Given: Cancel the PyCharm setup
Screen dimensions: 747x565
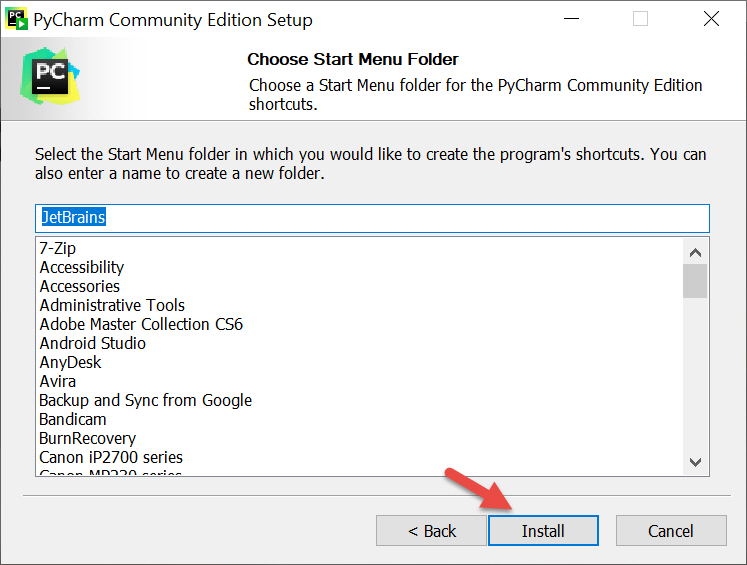Looking at the screenshot, I should pyautogui.click(x=671, y=530).
